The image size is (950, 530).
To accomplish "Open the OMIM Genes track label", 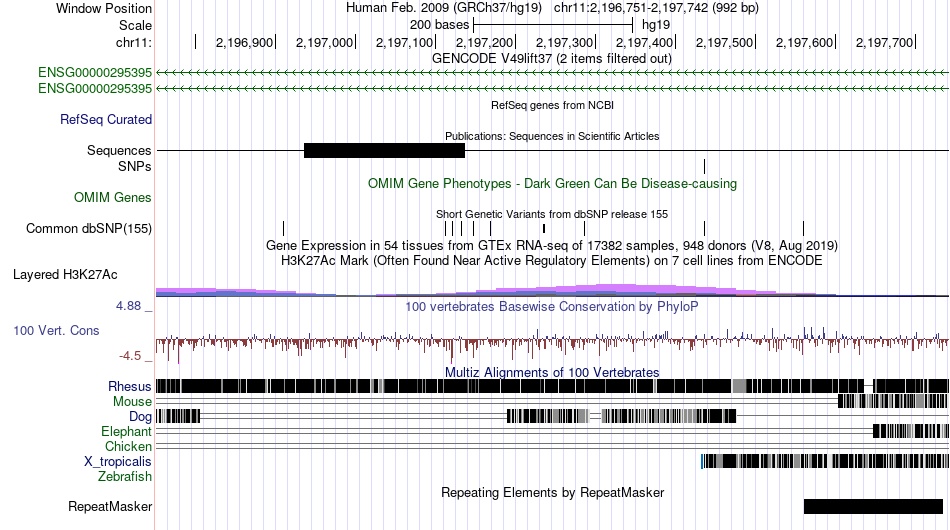I will pyautogui.click(x=113, y=197).
